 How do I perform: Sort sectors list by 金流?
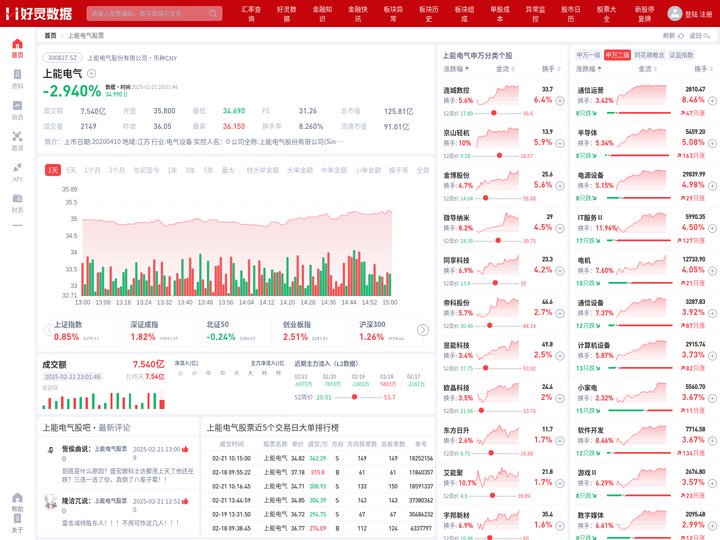click(647, 69)
